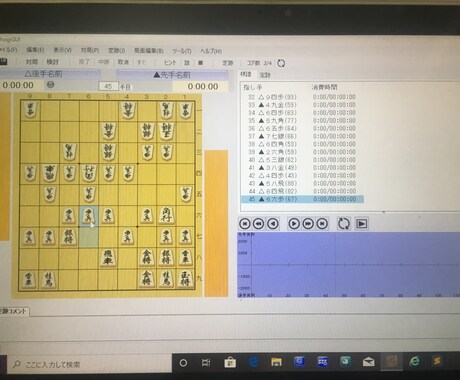Start auto-playback with the boxed play icon
Screen dimensions: 460x380
click(x=362, y=224)
